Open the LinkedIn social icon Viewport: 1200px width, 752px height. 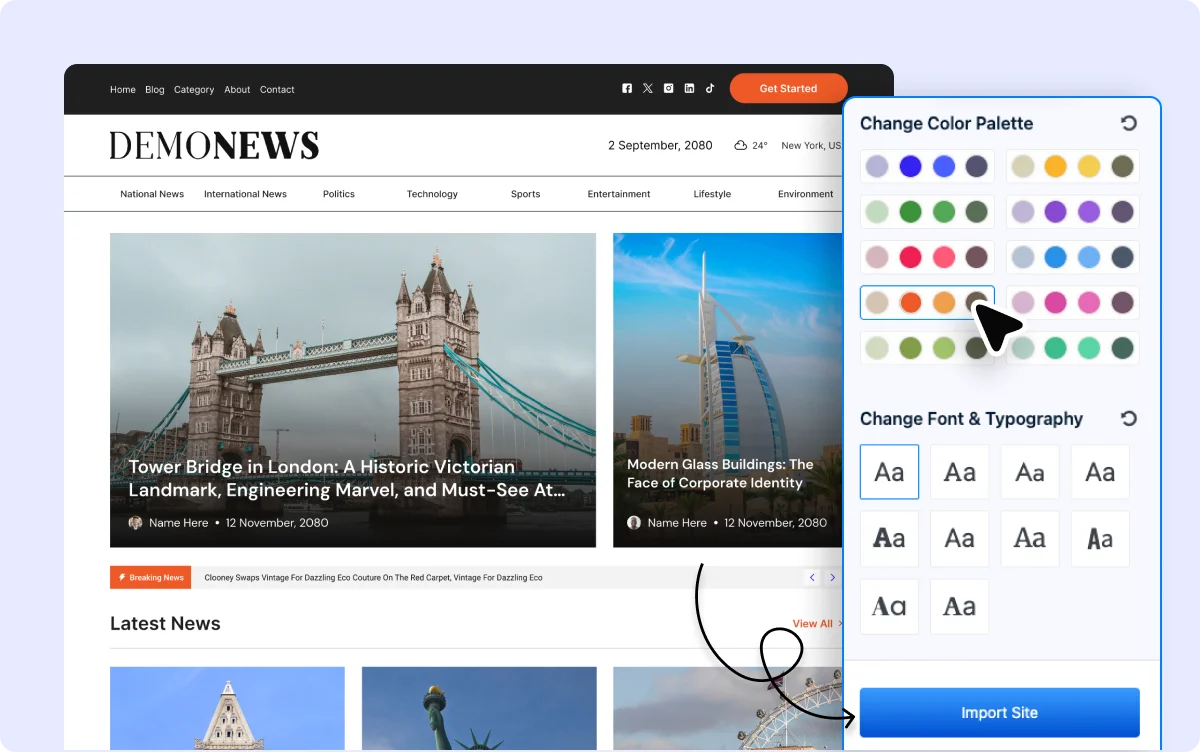(689, 88)
